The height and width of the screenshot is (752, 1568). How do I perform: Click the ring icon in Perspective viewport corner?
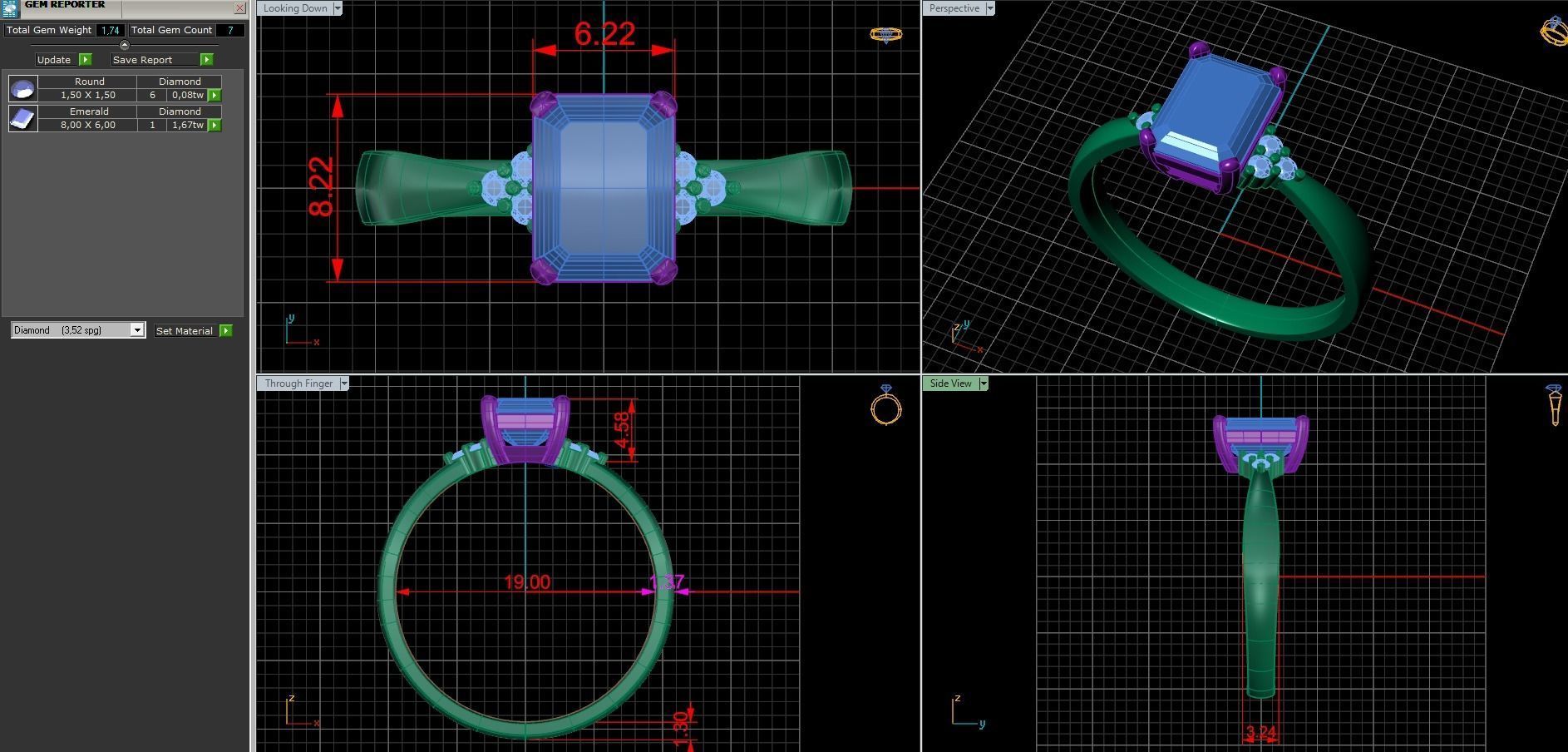tap(1554, 31)
